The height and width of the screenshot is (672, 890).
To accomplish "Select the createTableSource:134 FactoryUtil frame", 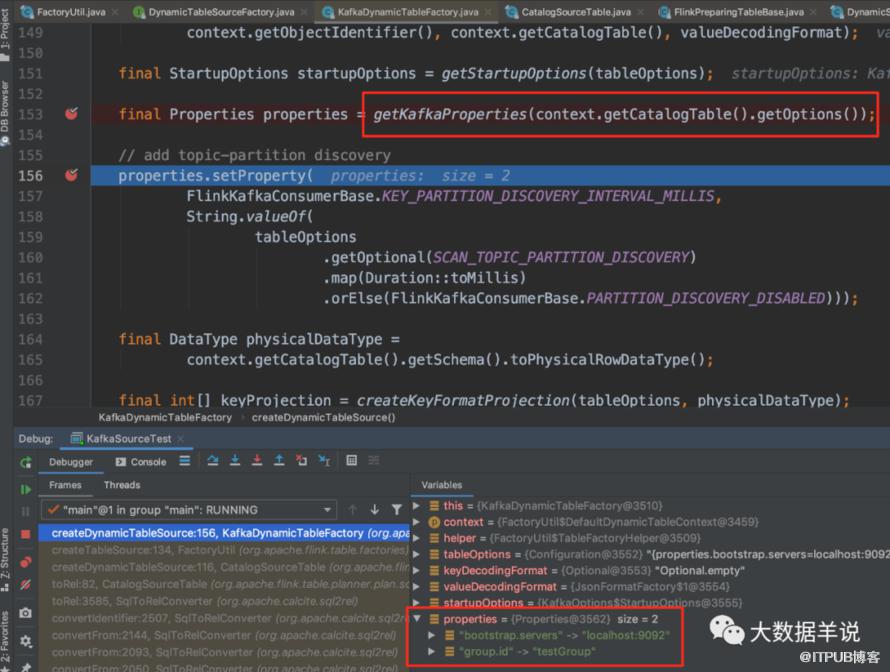I will (224, 550).
